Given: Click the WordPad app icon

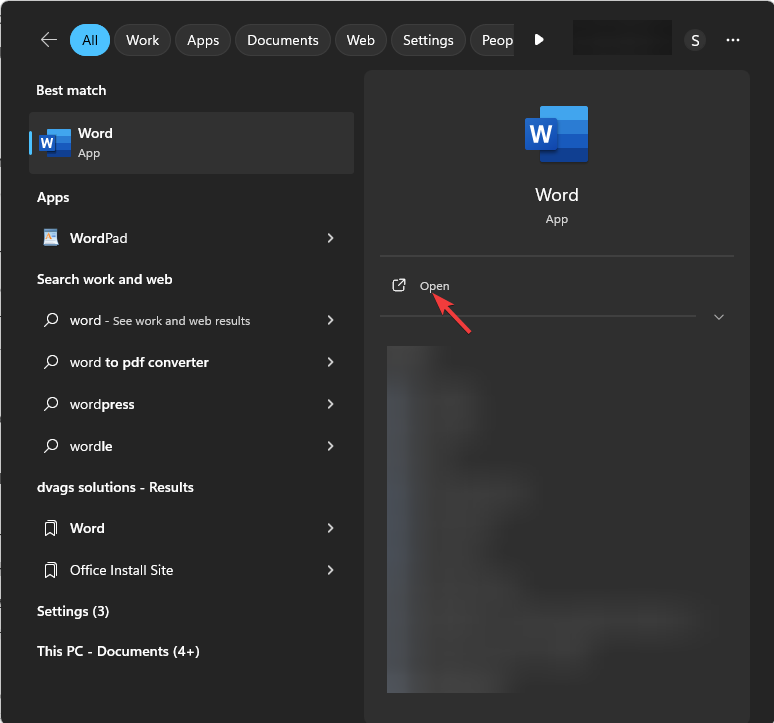Looking at the screenshot, I should (51, 238).
